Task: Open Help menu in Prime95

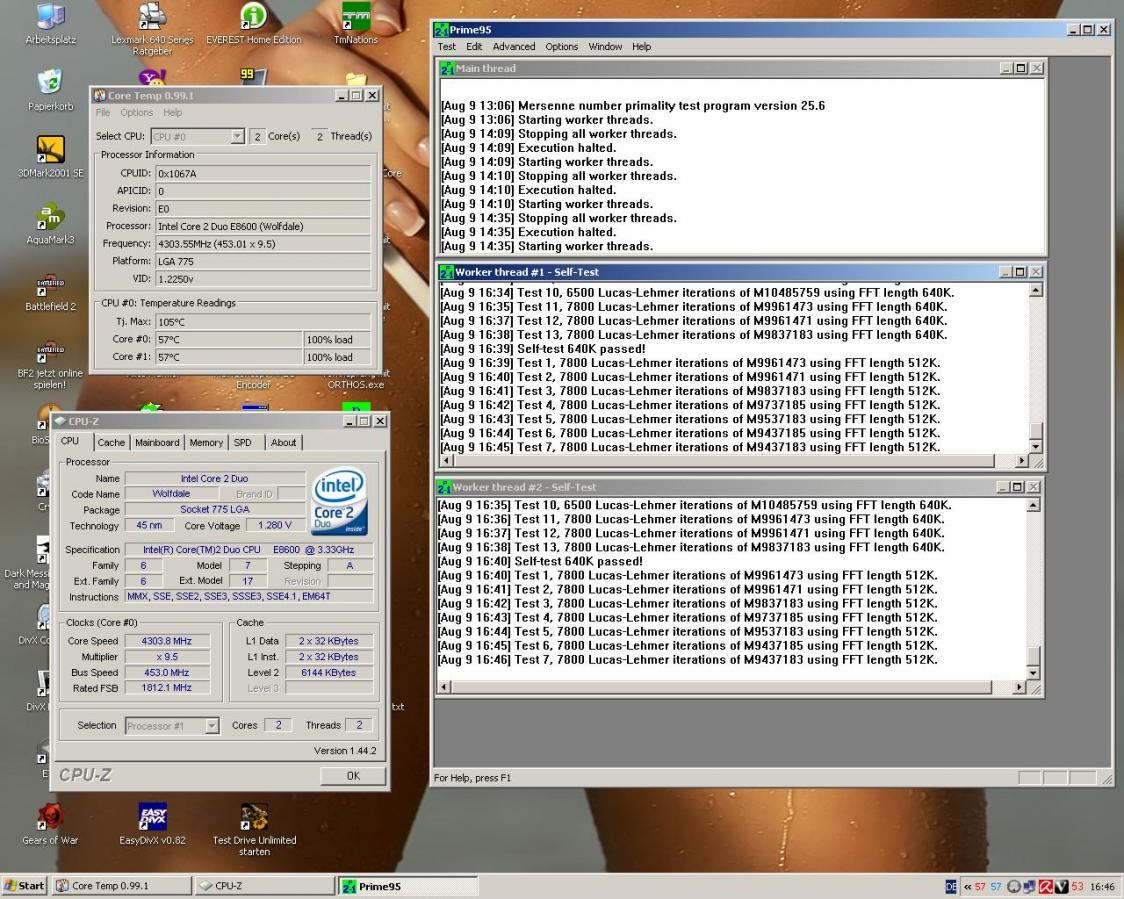Action: click(x=641, y=47)
